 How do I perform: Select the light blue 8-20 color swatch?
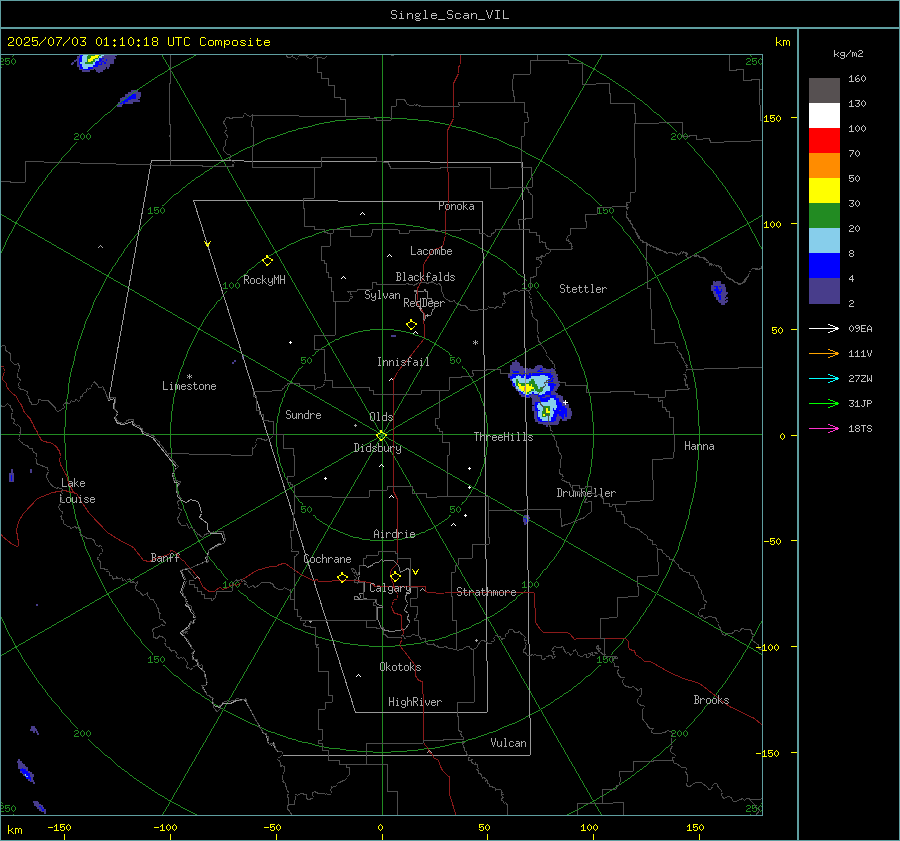(824, 241)
